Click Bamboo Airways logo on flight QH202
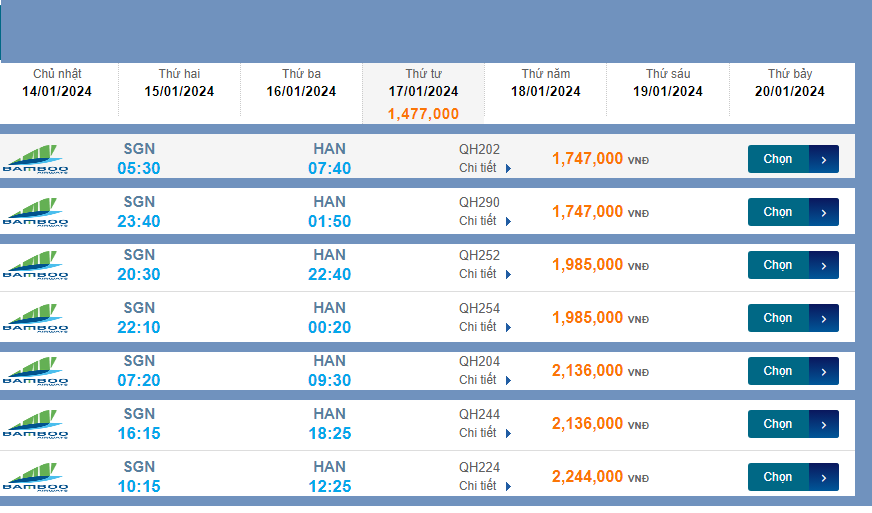Image resolution: width=872 pixels, height=513 pixels. pos(35,159)
